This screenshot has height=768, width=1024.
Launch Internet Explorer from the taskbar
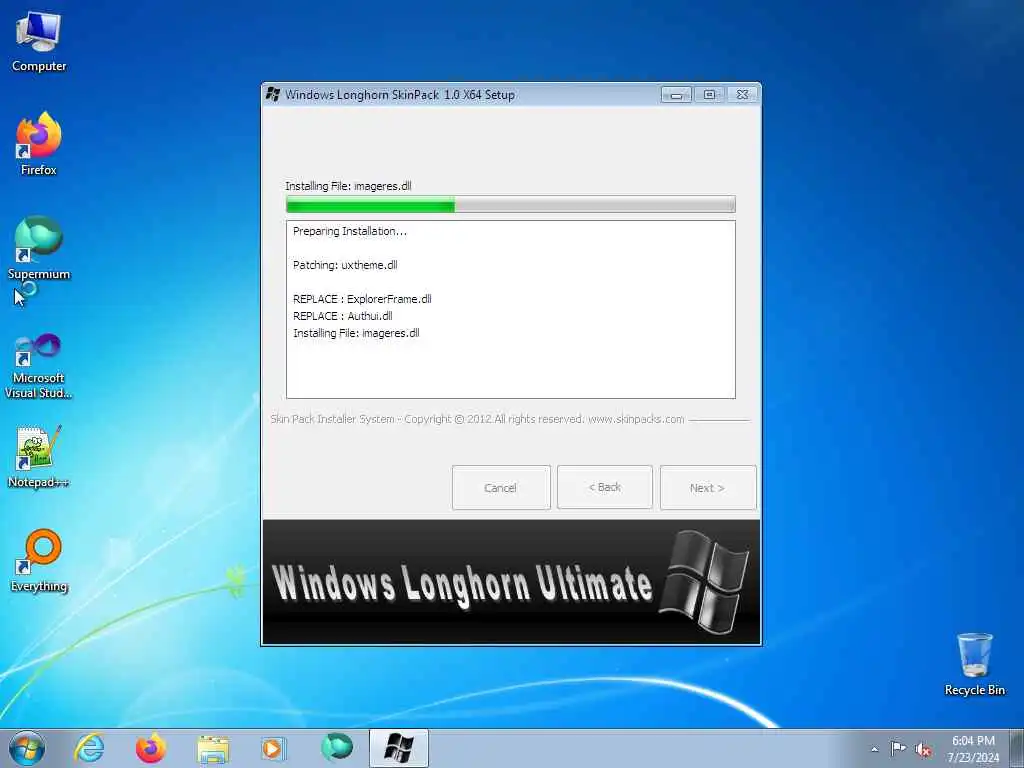coord(89,748)
